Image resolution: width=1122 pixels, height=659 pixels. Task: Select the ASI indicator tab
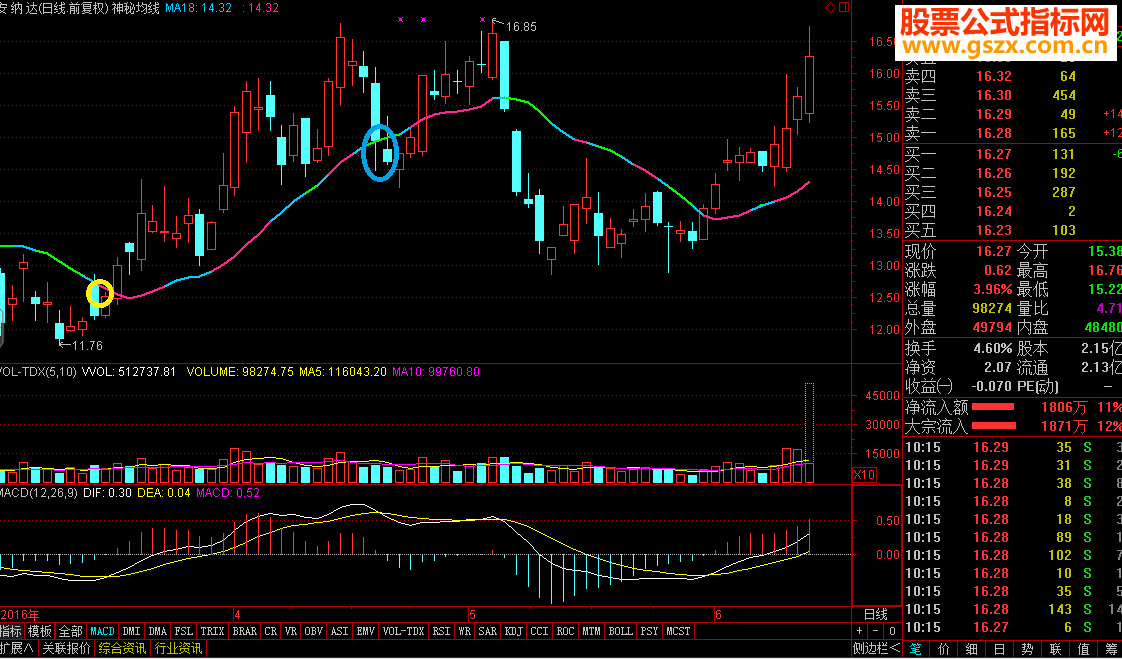click(340, 632)
